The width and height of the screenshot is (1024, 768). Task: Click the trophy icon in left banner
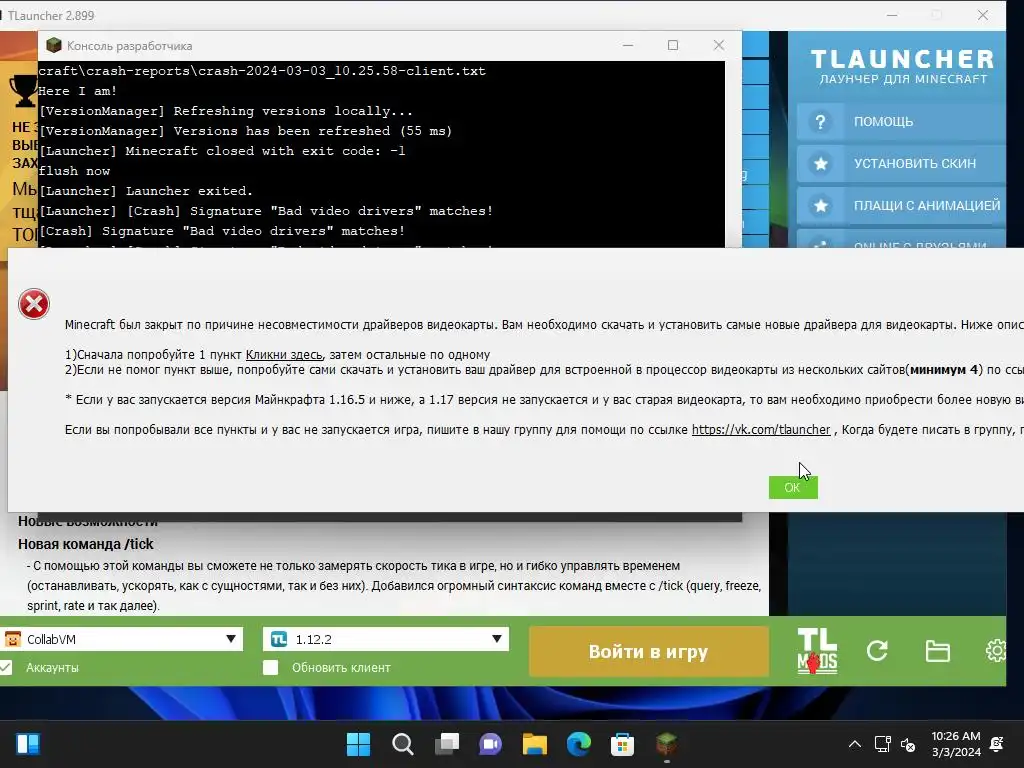point(23,91)
